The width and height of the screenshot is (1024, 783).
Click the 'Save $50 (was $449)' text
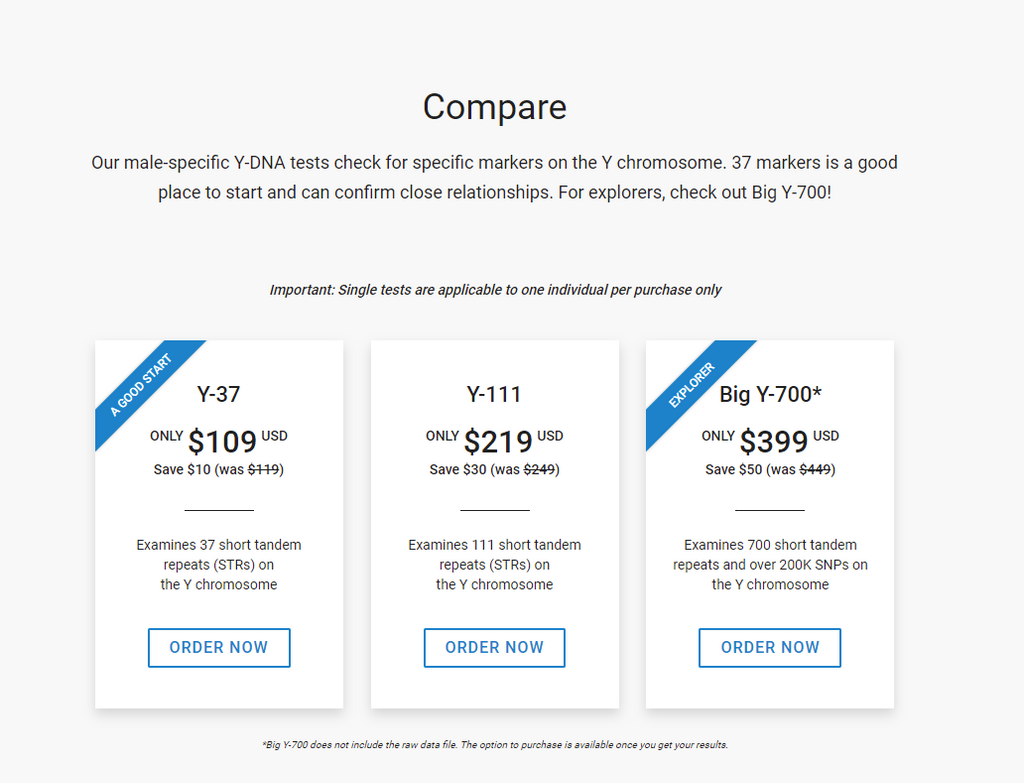[x=771, y=470]
